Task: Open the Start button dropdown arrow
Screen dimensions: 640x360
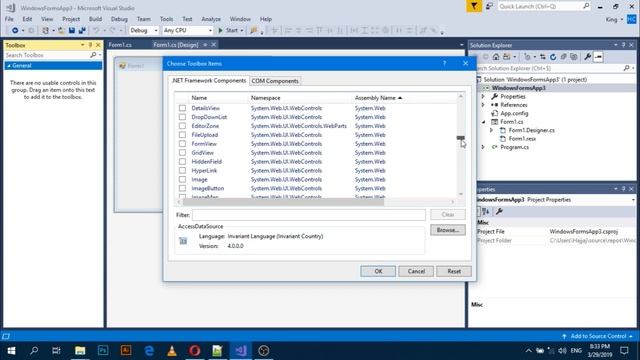Action: click(x=242, y=31)
